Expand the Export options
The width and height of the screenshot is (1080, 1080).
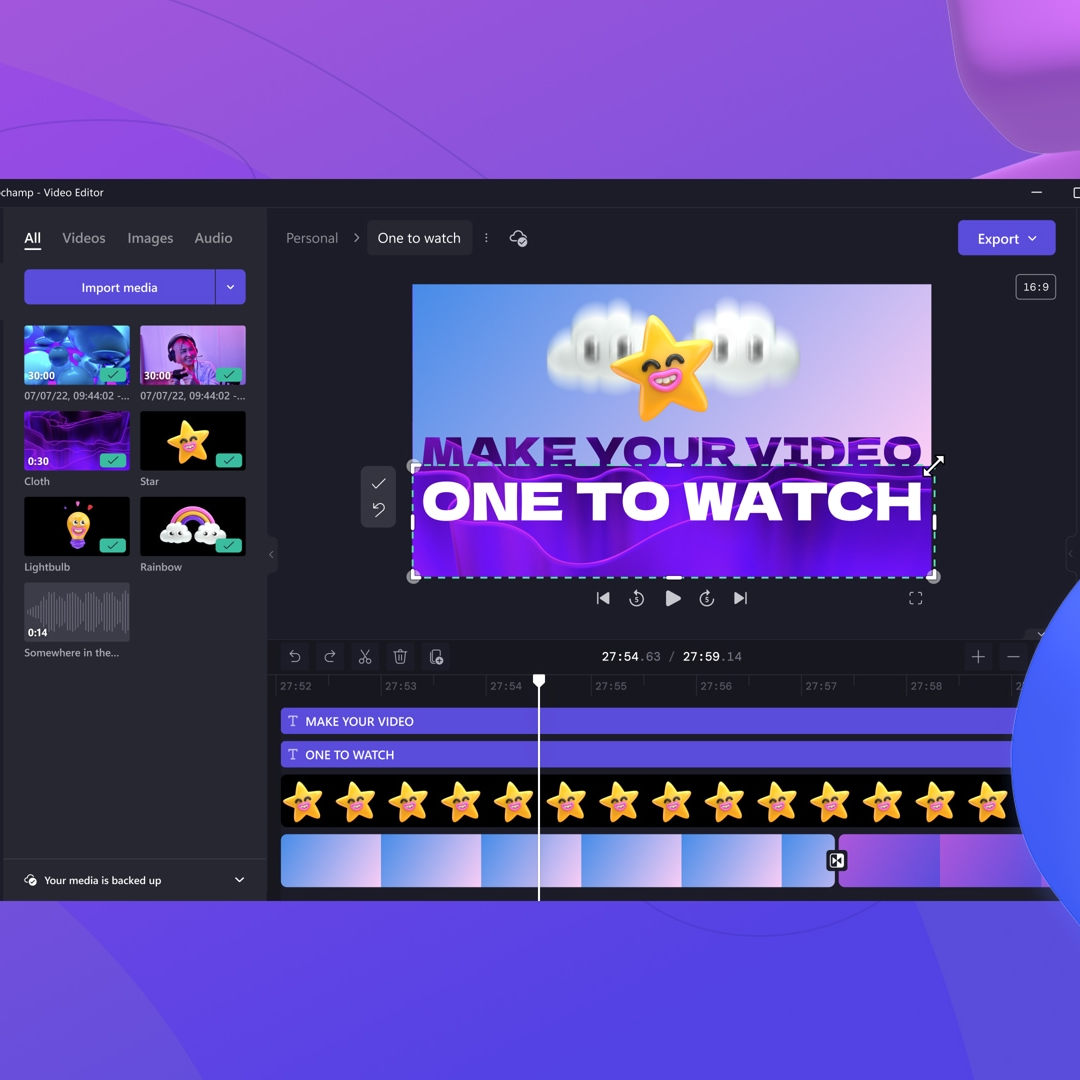click(x=1006, y=238)
